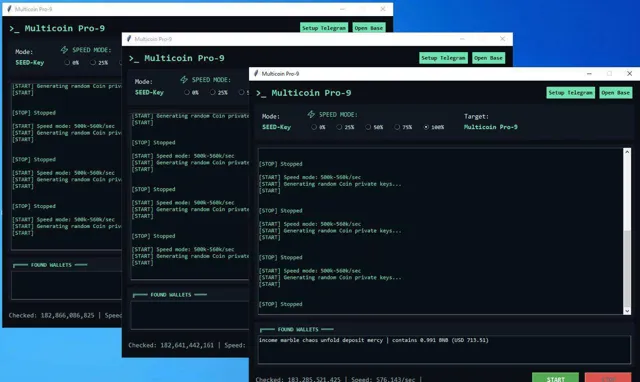Viewport: 640px width, 382px height.
Task: Click the log scrollbar down arrow
Action: click(x=627, y=311)
